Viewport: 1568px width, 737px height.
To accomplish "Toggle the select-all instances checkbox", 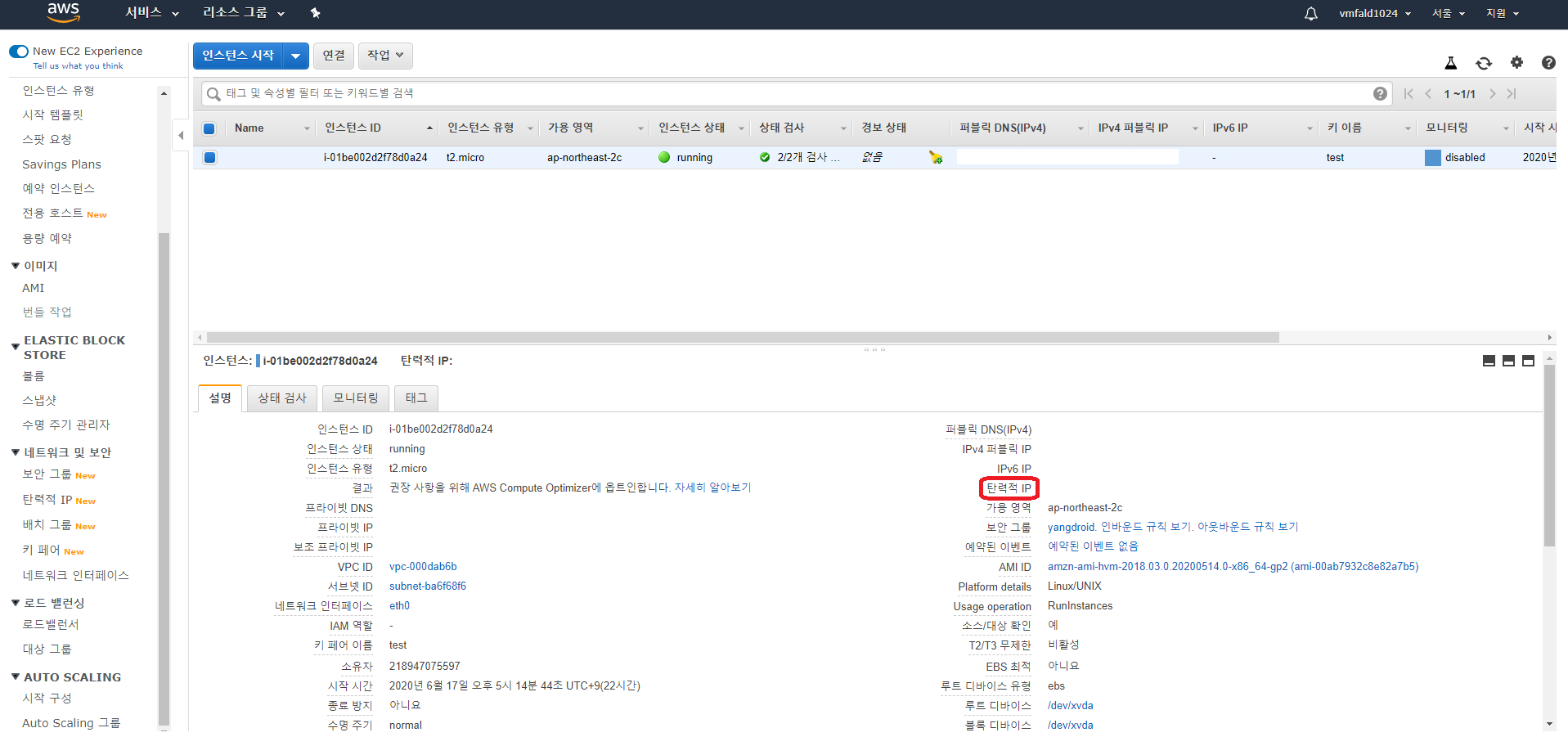I will [209, 128].
